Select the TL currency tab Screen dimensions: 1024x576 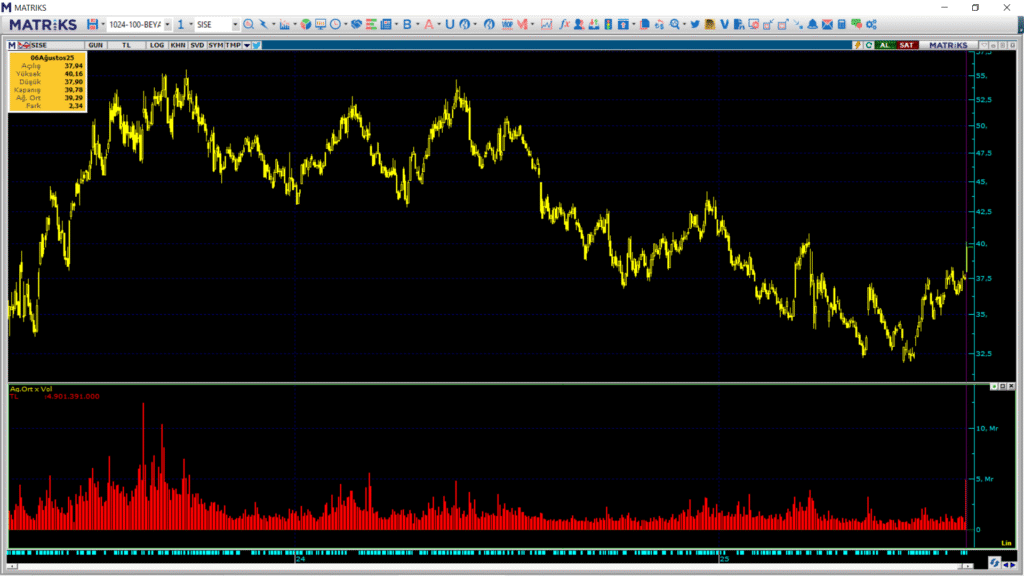126,45
